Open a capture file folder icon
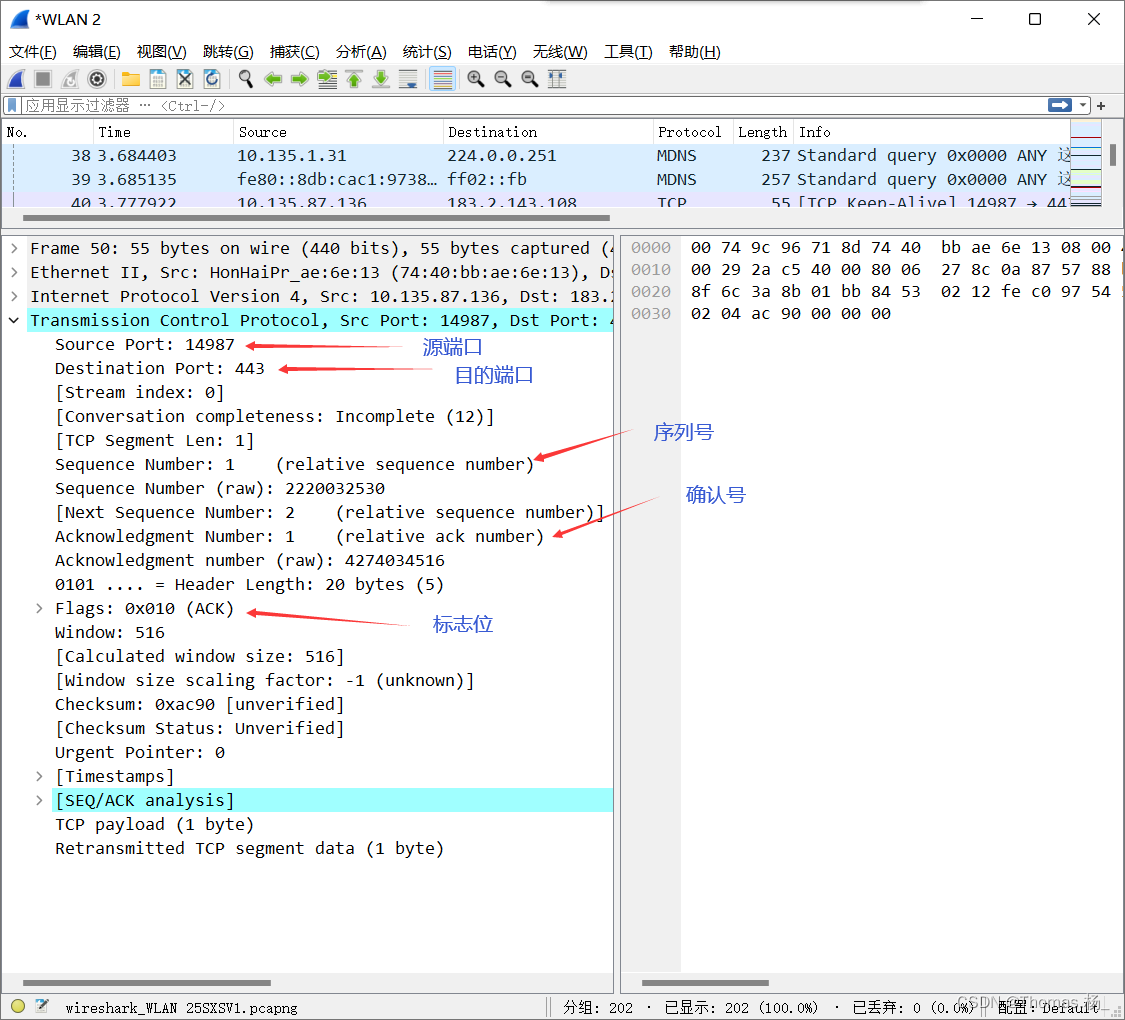Image resolution: width=1125 pixels, height=1020 pixels. click(131, 79)
